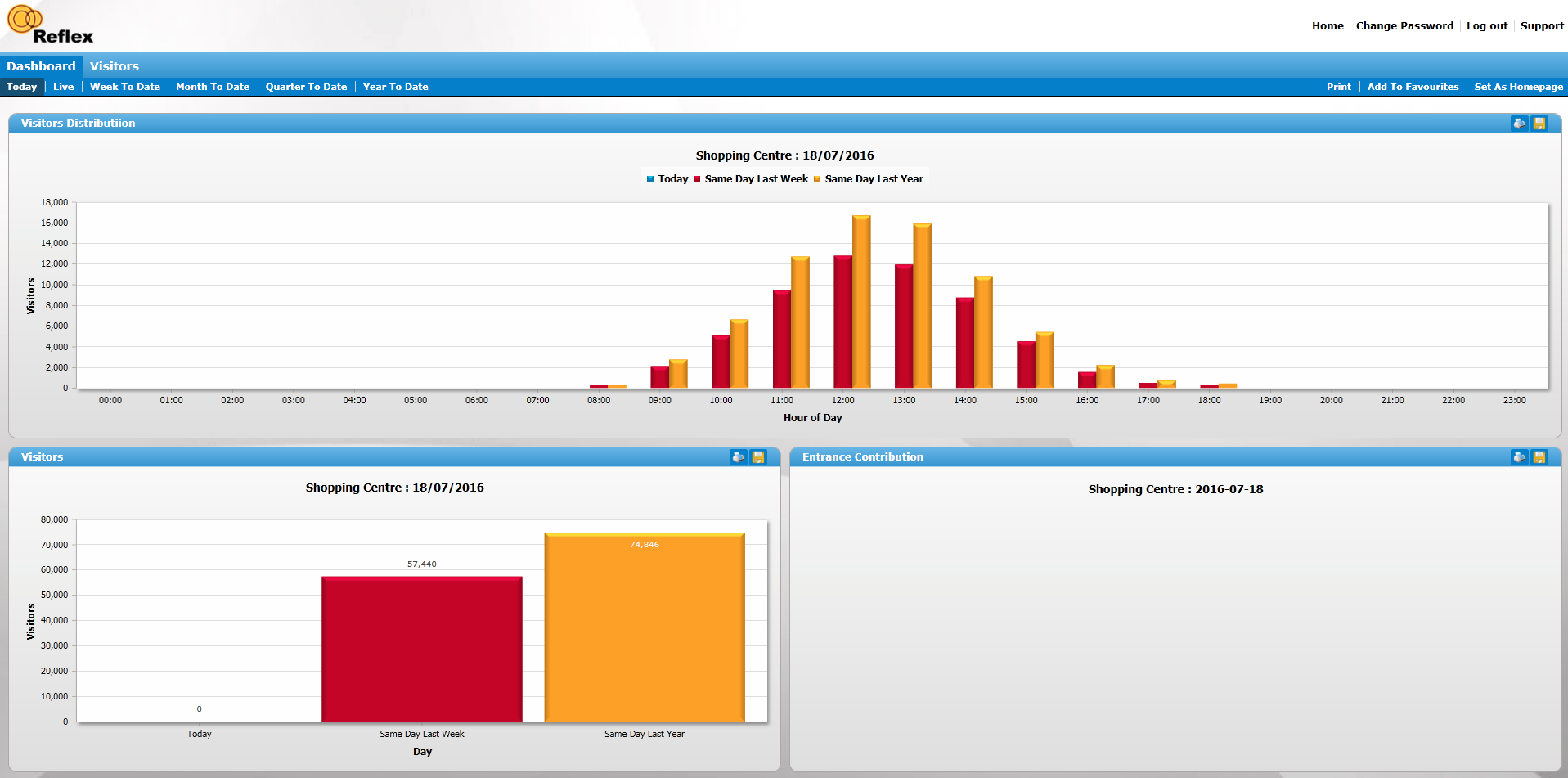Switch to the Live view
Viewport: 1568px width, 778px height.
[x=63, y=87]
